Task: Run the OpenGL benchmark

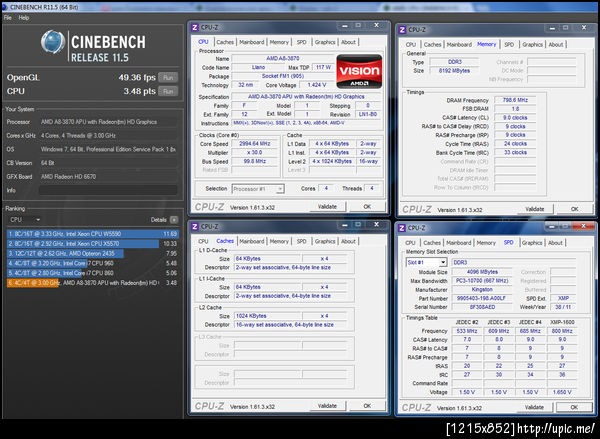Action: click(168, 77)
